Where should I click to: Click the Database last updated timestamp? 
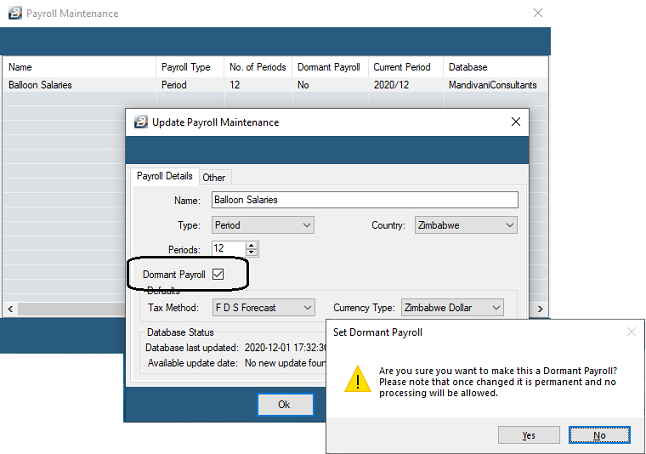coord(285,348)
